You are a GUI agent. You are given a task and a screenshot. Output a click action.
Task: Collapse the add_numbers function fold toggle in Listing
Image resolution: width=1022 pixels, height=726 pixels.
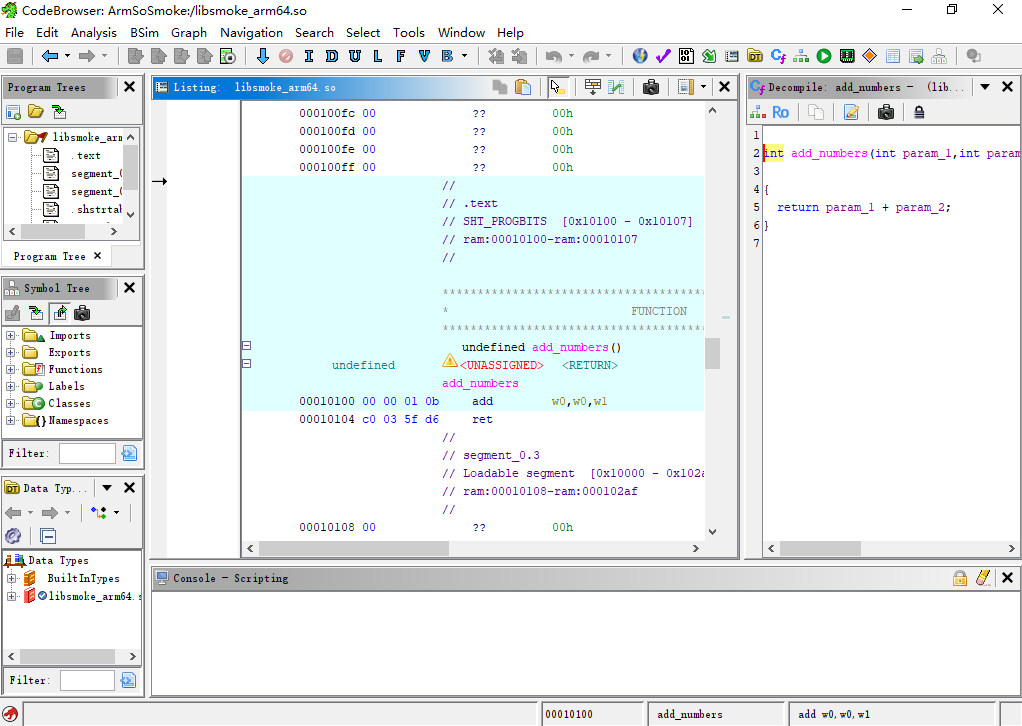[x=246, y=345]
